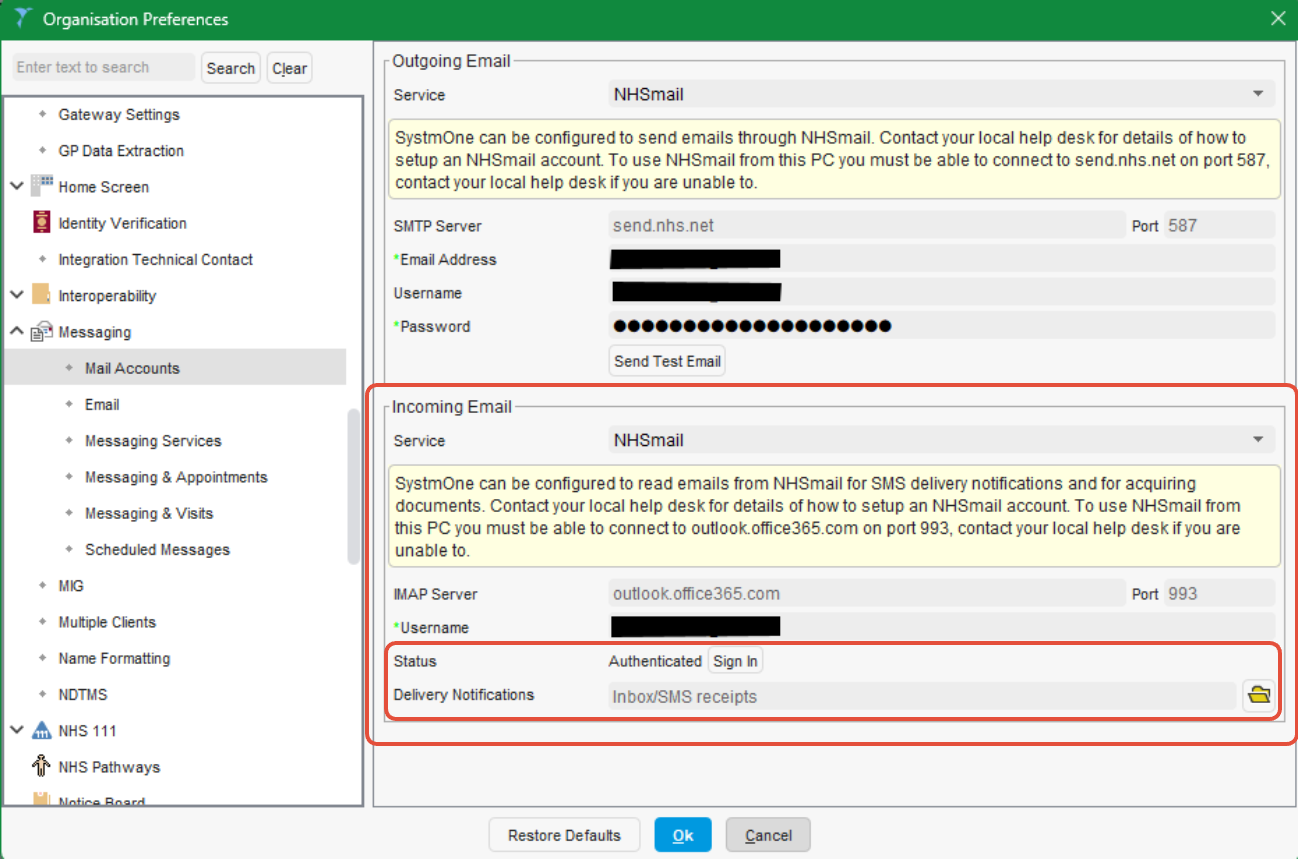Viewport: 1298px width, 859px height.
Task: Open the Home Screen settings icon
Action: (42, 186)
